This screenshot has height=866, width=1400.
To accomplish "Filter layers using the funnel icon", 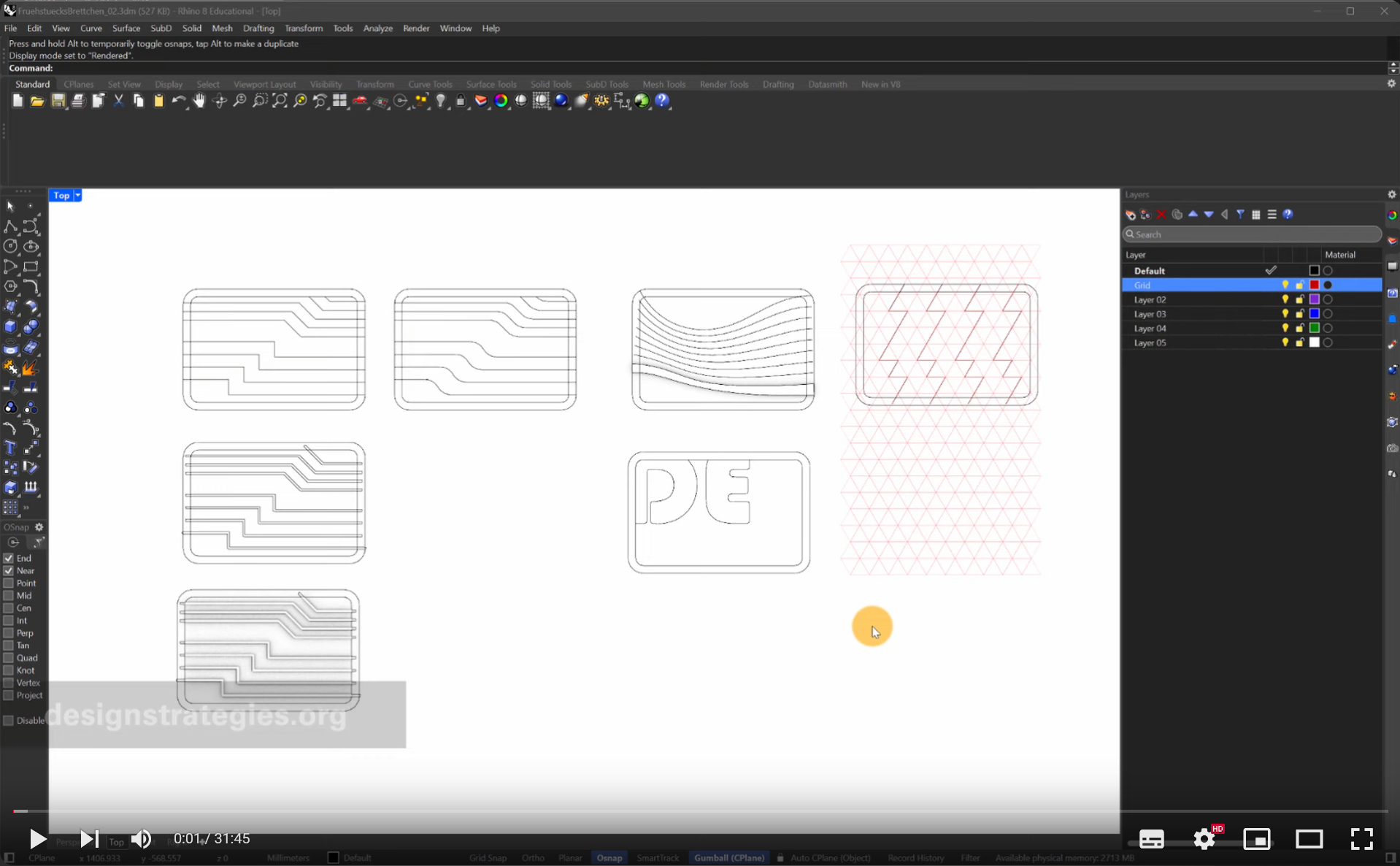I will (1241, 214).
